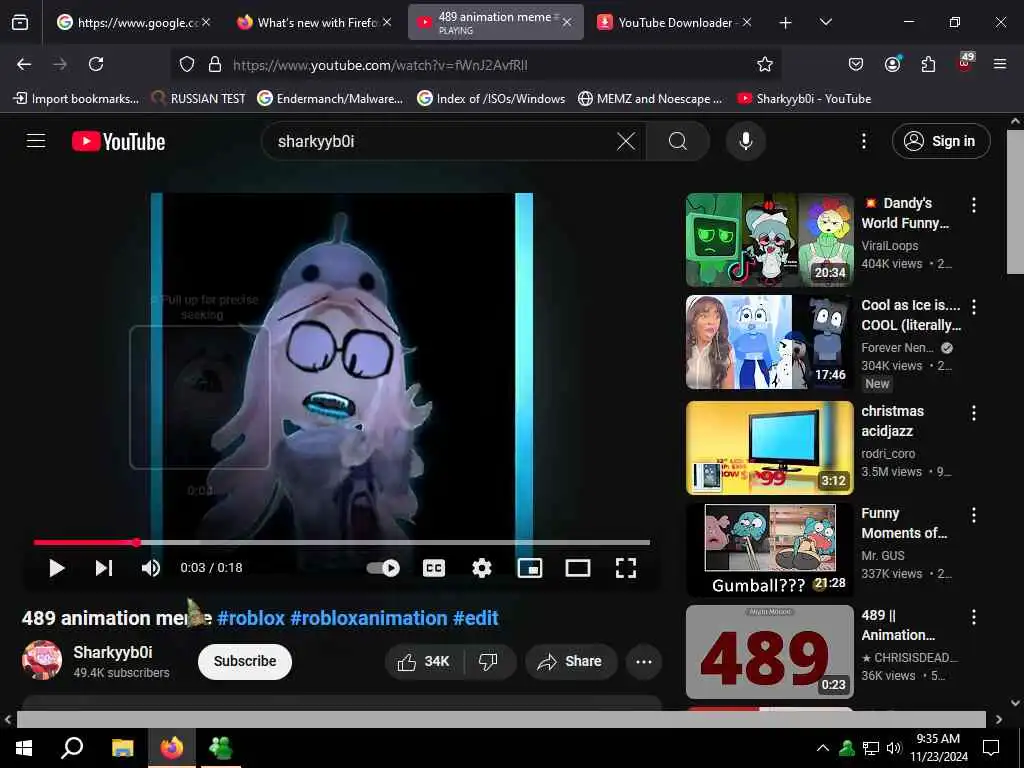This screenshot has height=768, width=1024.
Task: Bookmark this page with the star icon
Action: click(765, 64)
